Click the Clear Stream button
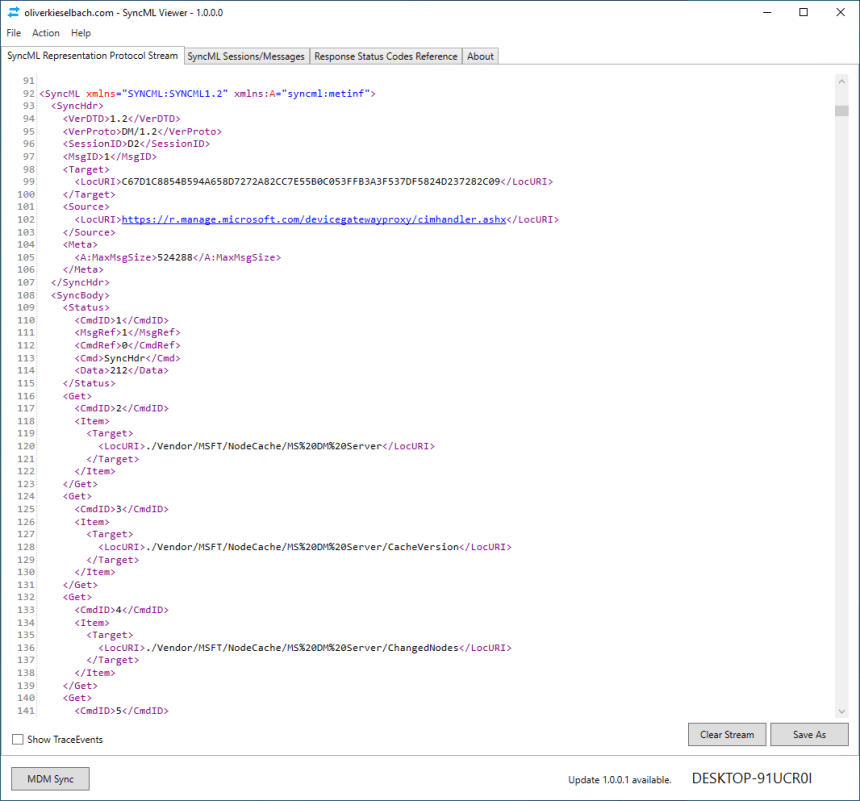 coord(727,734)
